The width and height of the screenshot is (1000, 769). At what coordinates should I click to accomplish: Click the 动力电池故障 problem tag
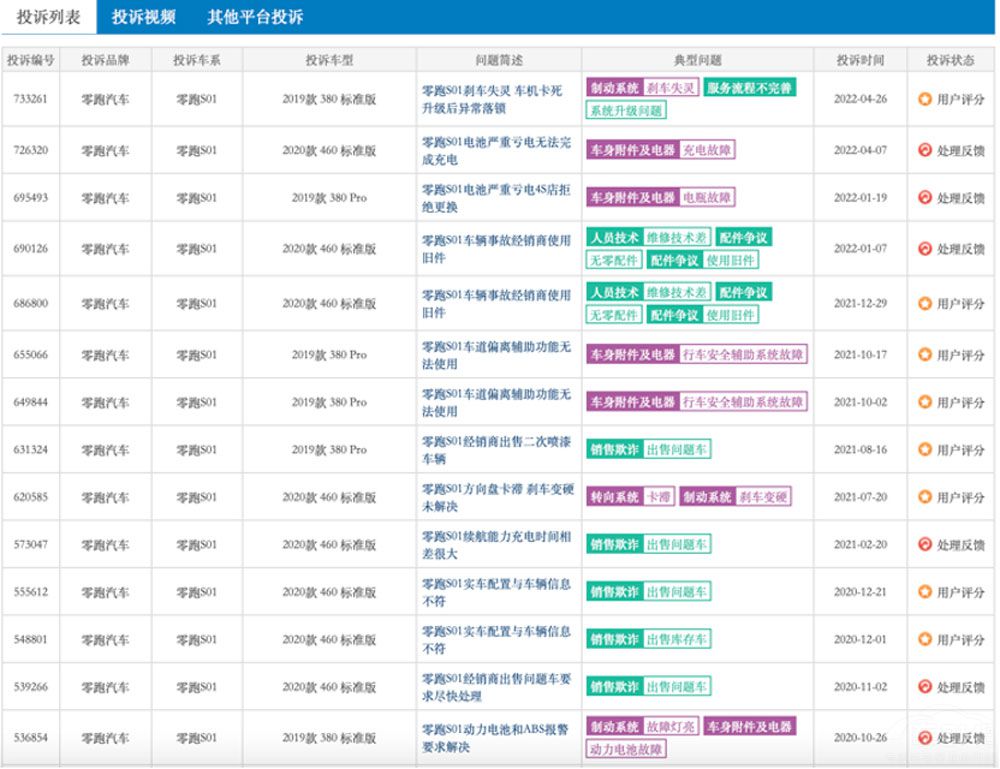tap(627, 748)
